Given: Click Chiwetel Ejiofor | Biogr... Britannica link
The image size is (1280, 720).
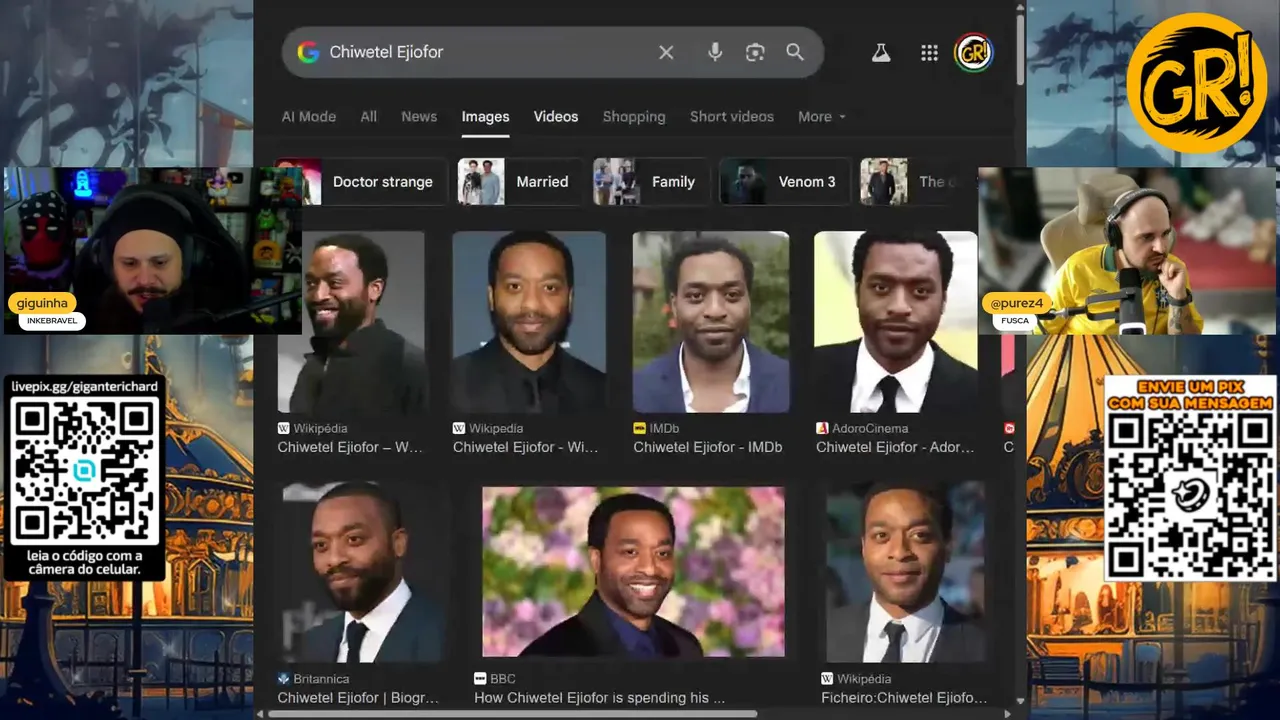Looking at the screenshot, I should [358, 698].
